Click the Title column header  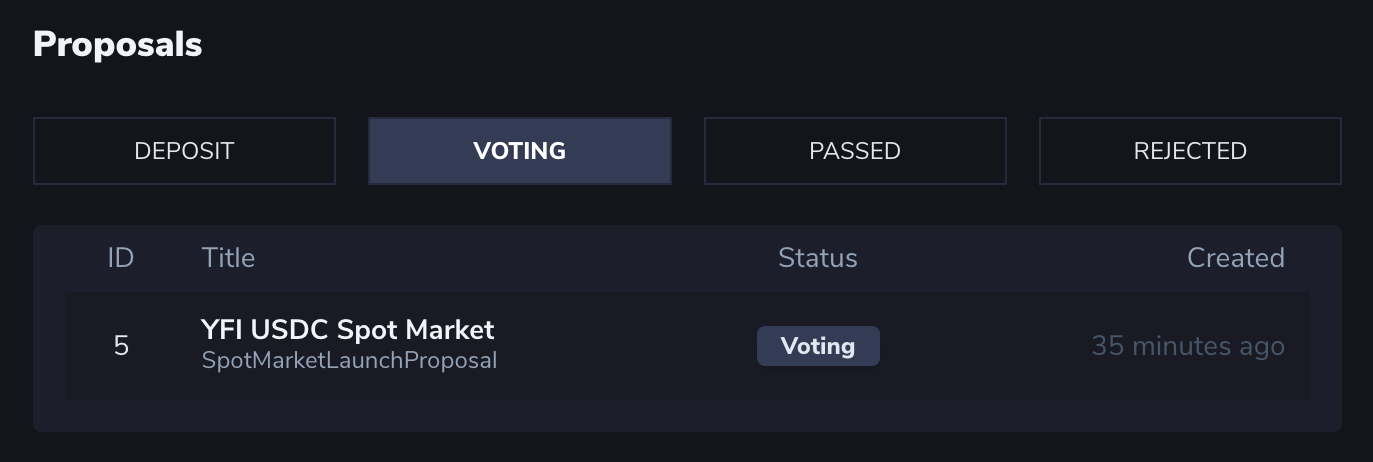(x=228, y=258)
